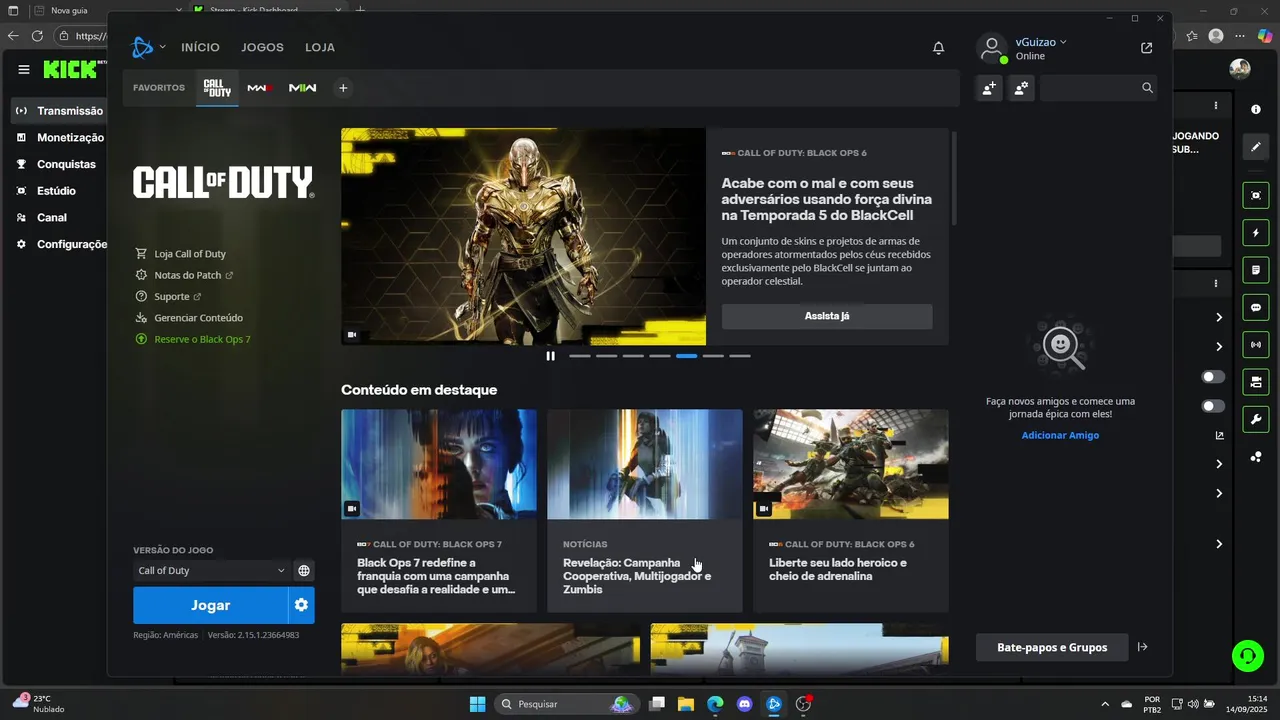
Task: Click the pencil edit icon in Kick
Action: click(1256, 147)
